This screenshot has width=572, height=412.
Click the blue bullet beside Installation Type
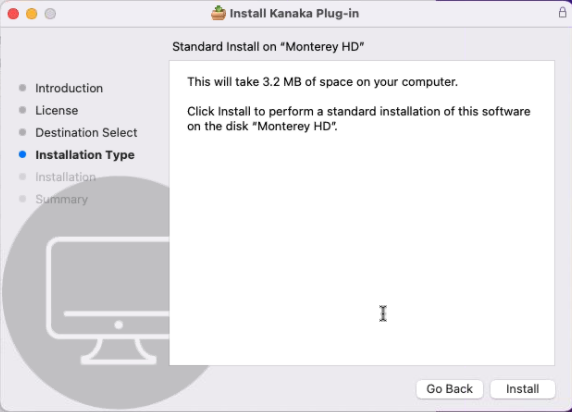(23, 155)
